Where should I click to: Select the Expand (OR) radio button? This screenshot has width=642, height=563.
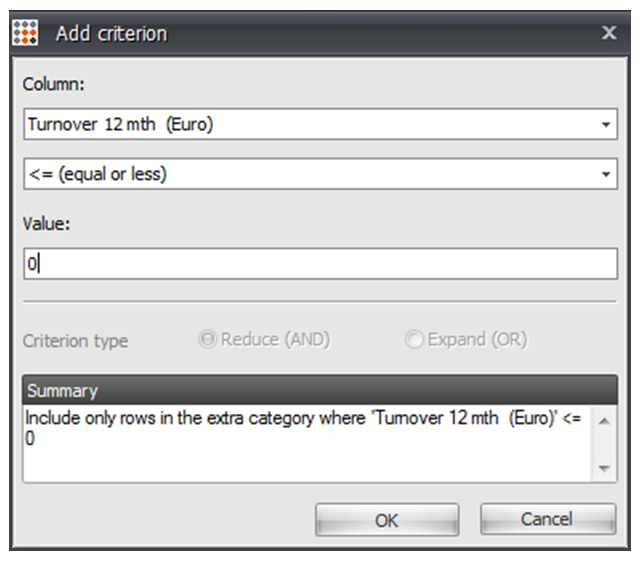coord(414,339)
